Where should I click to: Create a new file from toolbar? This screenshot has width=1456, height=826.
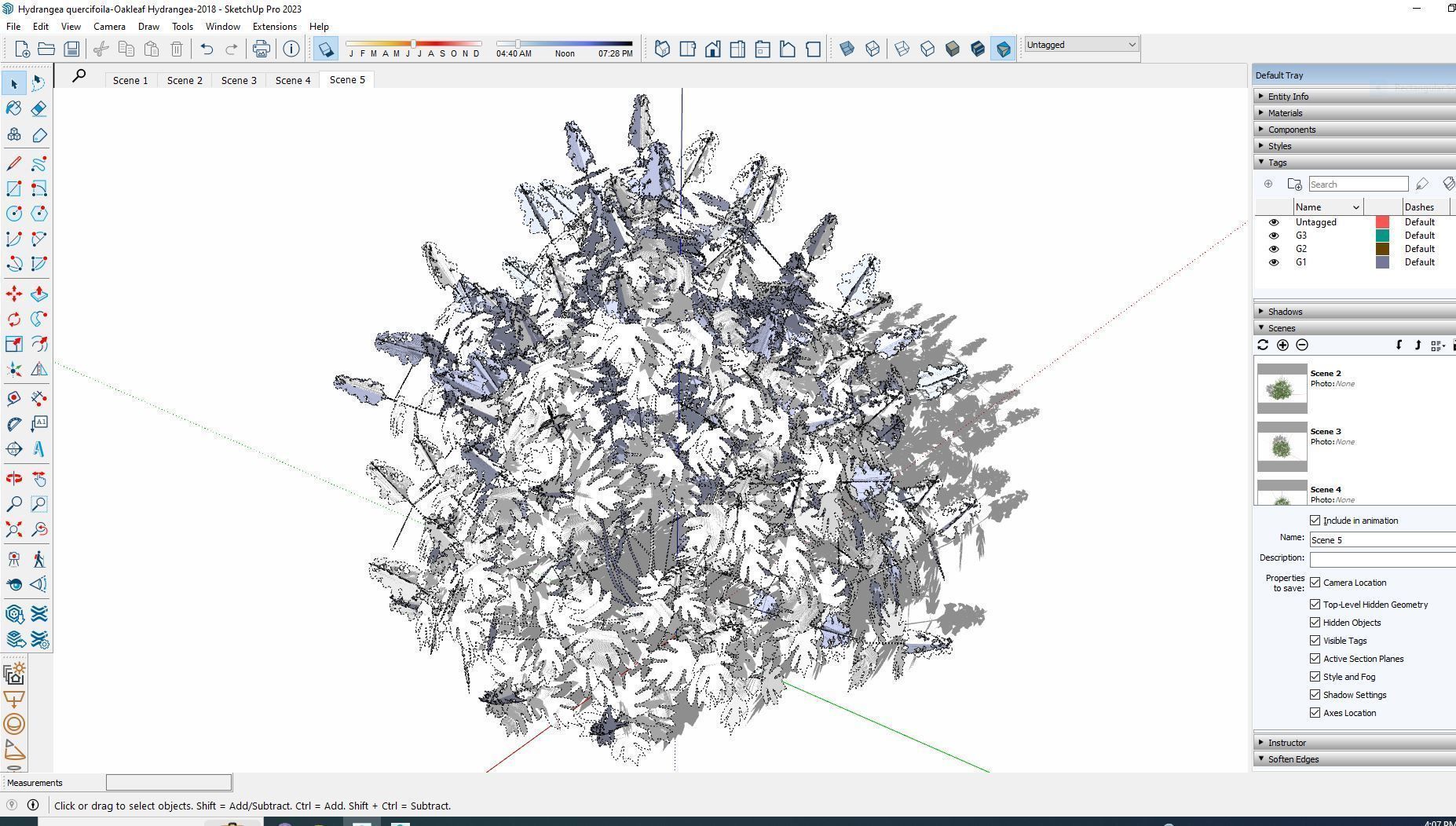tap(21, 49)
